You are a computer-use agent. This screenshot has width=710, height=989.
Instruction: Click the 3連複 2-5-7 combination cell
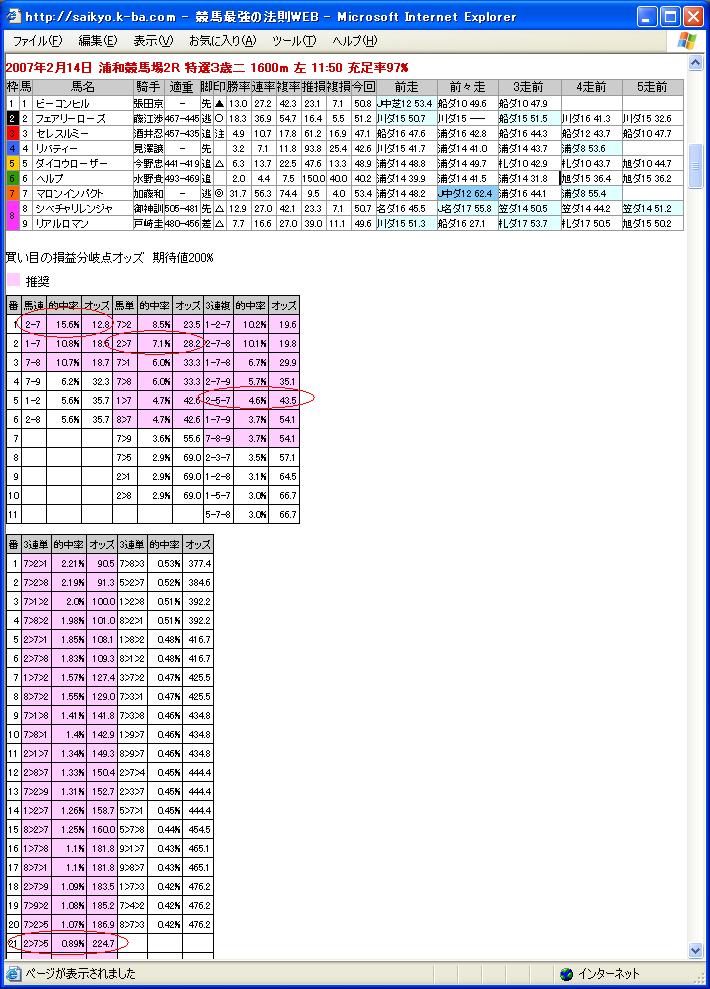218,400
